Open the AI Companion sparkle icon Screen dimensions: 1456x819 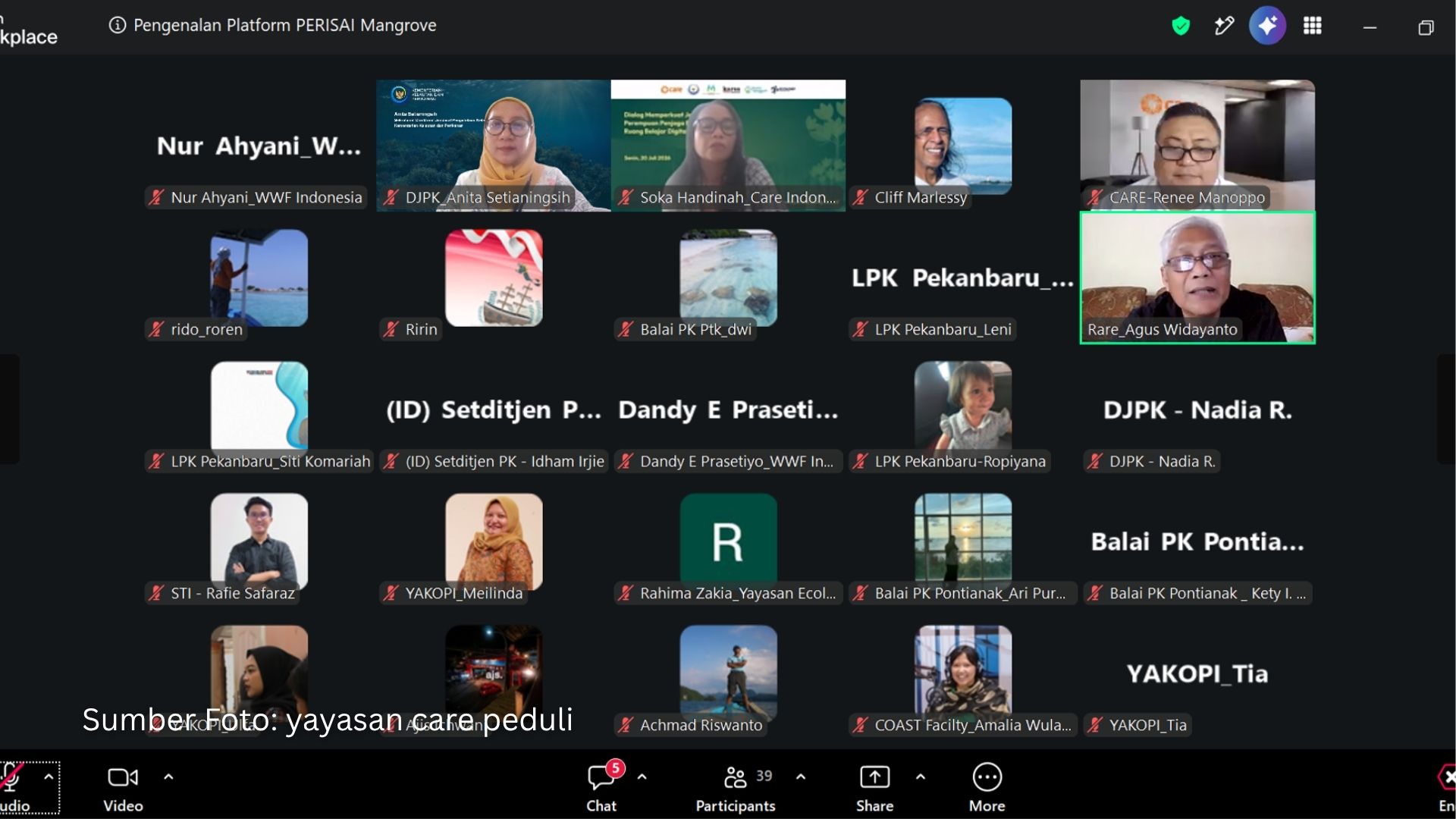(1267, 26)
